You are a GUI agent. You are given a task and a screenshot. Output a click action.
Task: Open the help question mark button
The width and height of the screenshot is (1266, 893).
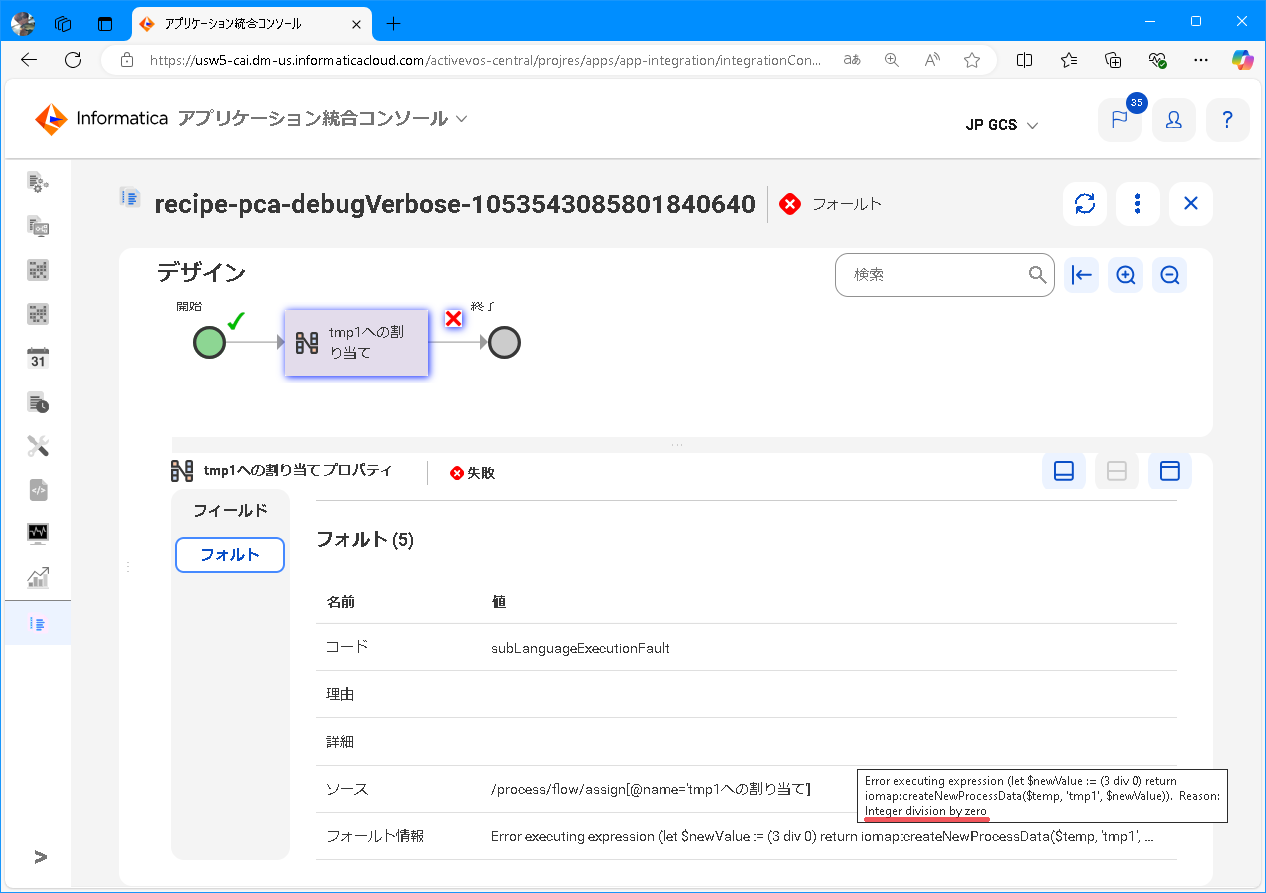coord(1227,120)
